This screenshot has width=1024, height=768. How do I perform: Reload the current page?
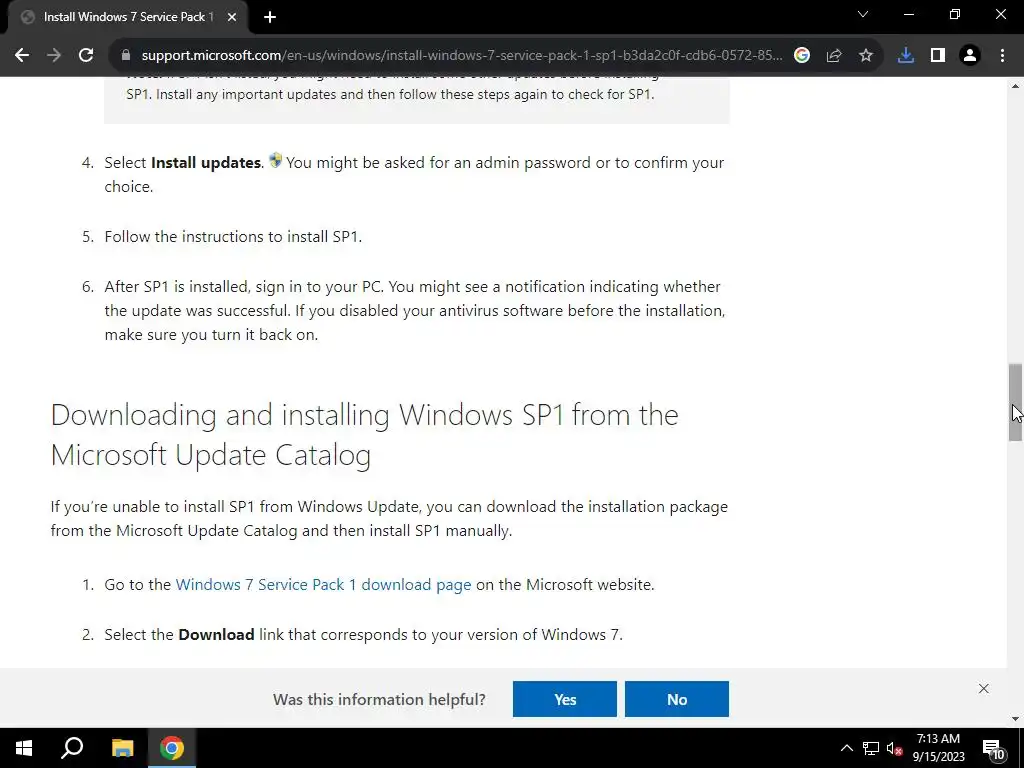(x=86, y=56)
